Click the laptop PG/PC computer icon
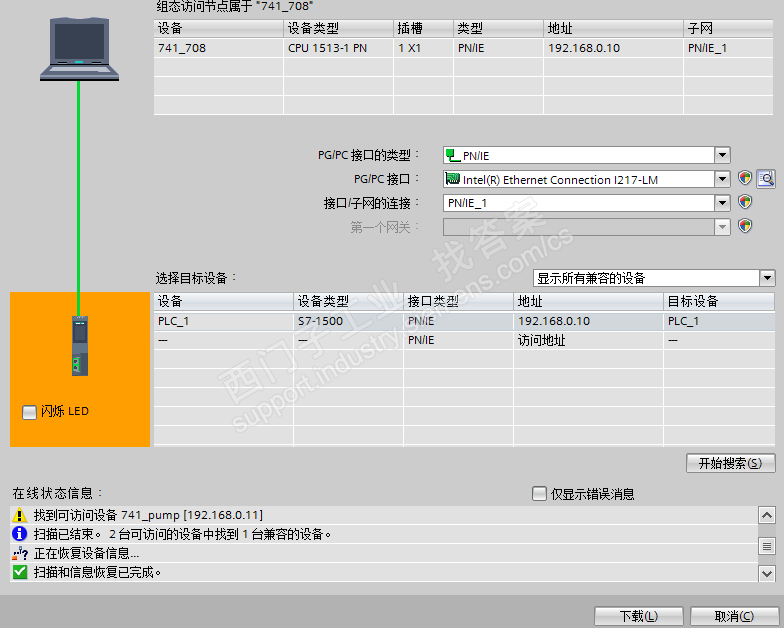The width and height of the screenshot is (784, 628). coord(80,48)
